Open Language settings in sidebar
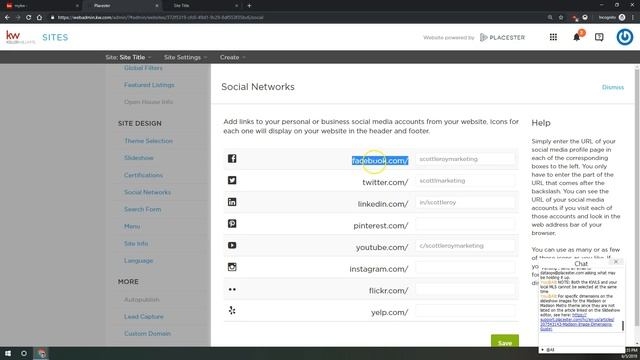The height and width of the screenshot is (360, 640). 138,261
